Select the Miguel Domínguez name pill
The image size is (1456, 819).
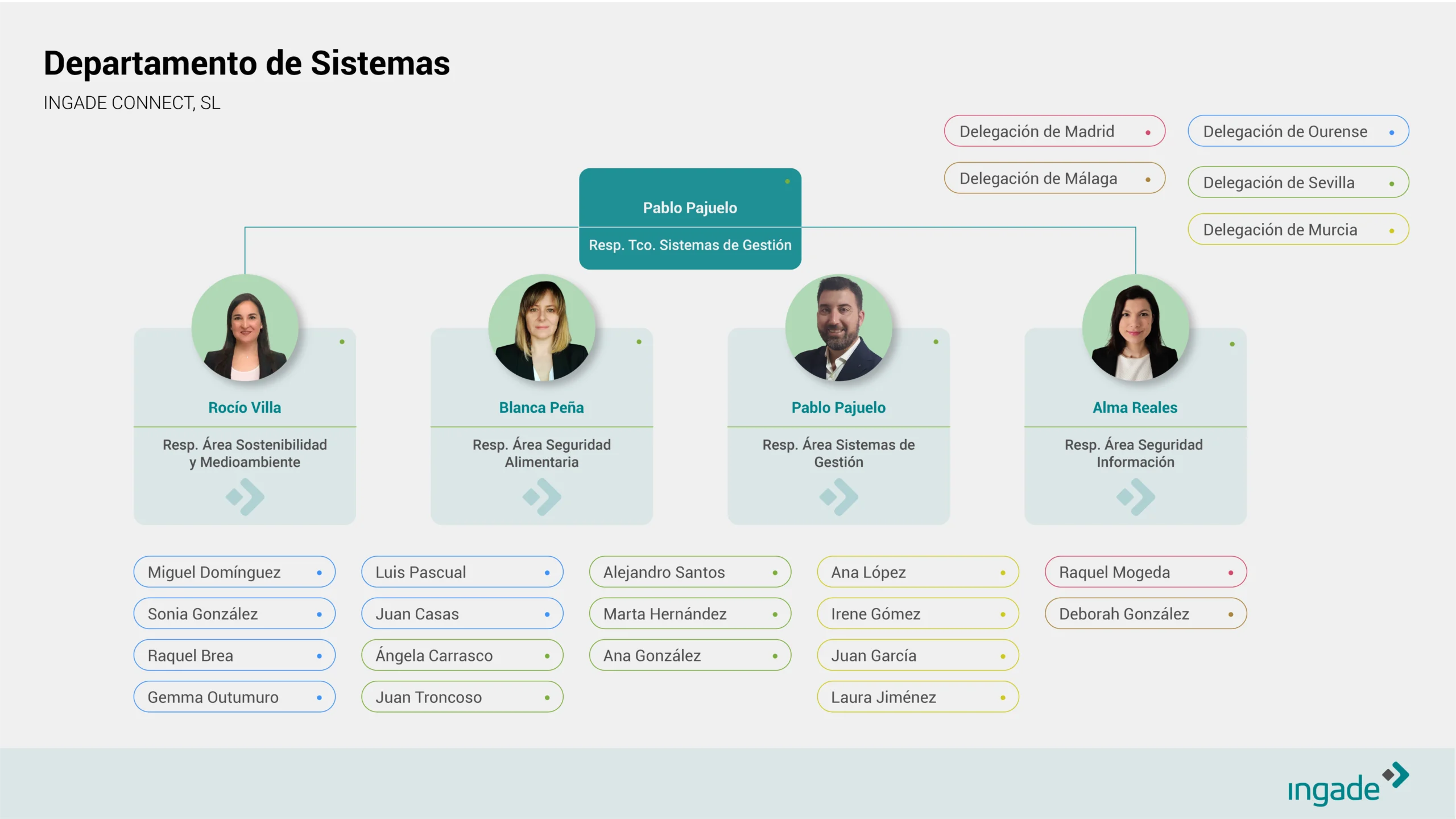click(234, 572)
